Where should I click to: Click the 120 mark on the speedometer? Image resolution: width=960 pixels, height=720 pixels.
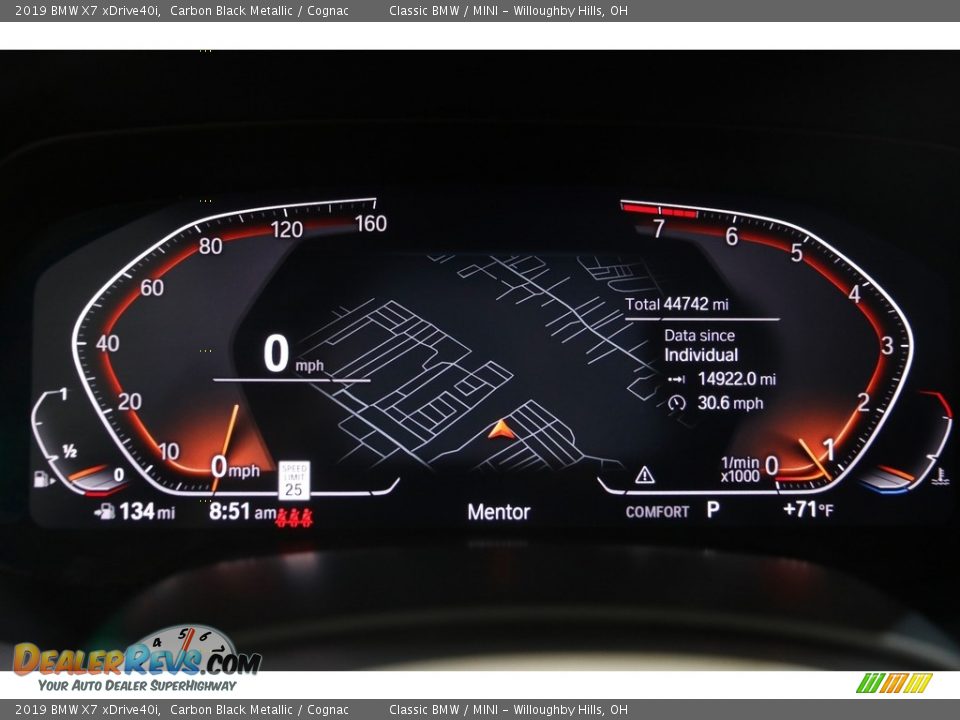(x=287, y=230)
